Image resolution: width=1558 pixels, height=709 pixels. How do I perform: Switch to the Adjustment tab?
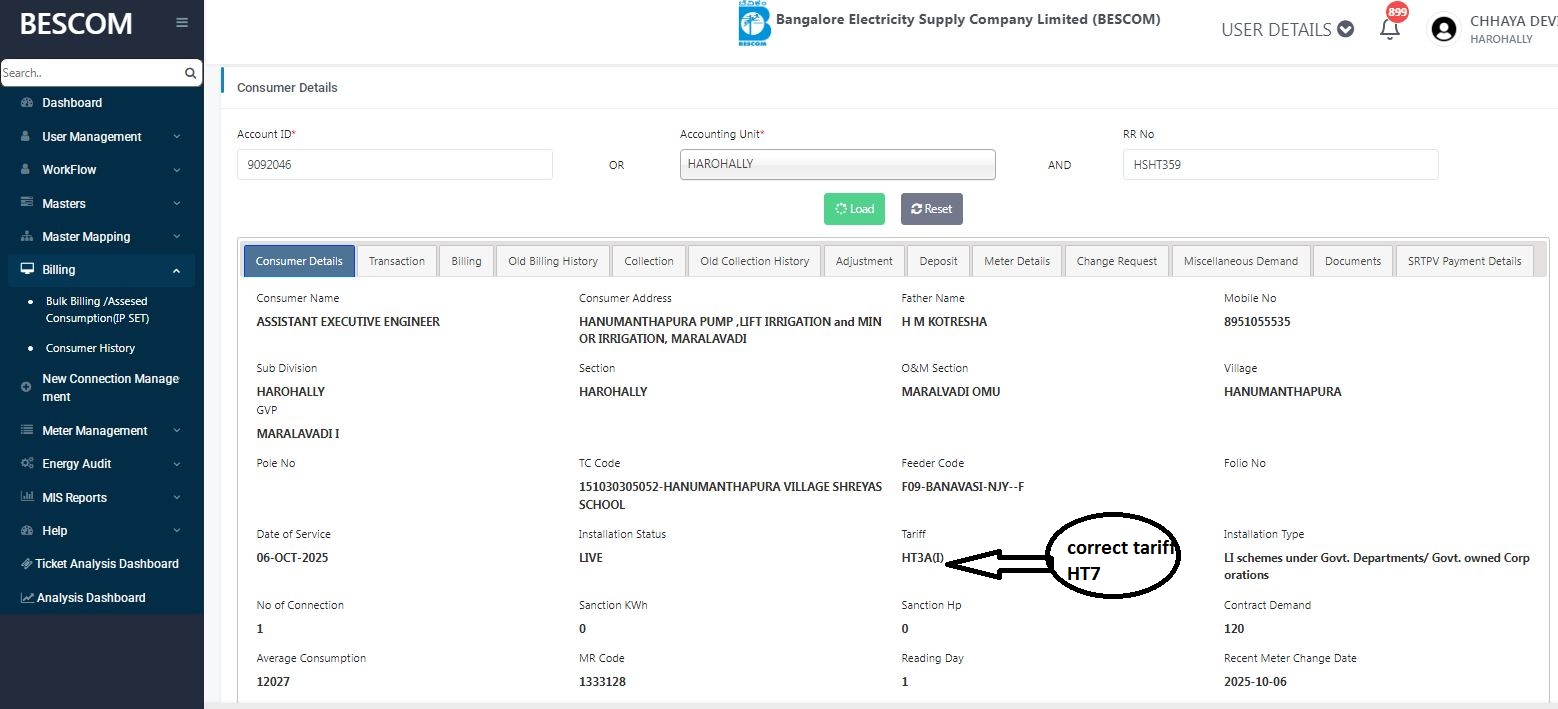[x=864, y=261]
